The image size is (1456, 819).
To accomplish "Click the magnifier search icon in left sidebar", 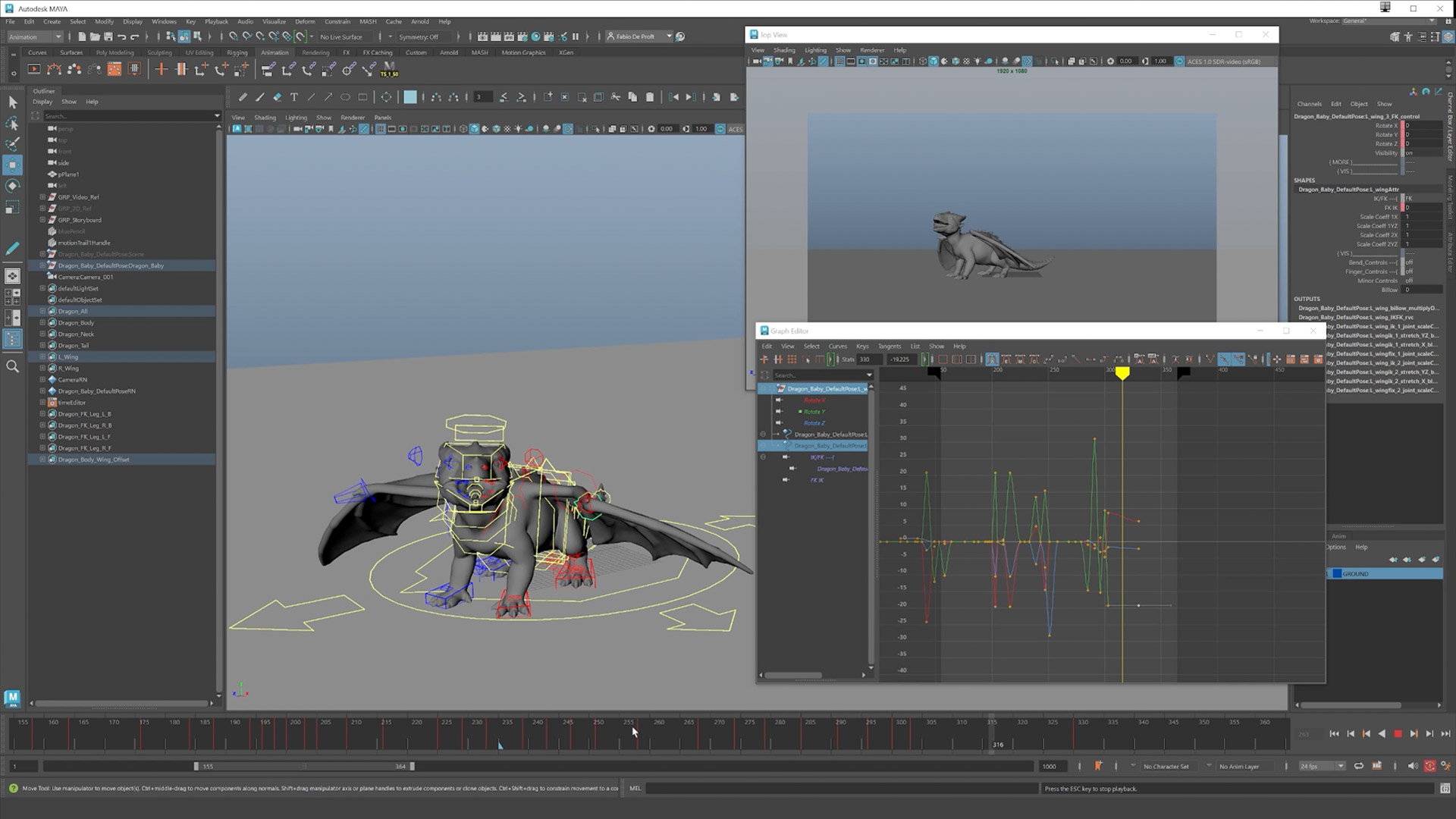I will [12, 366].
